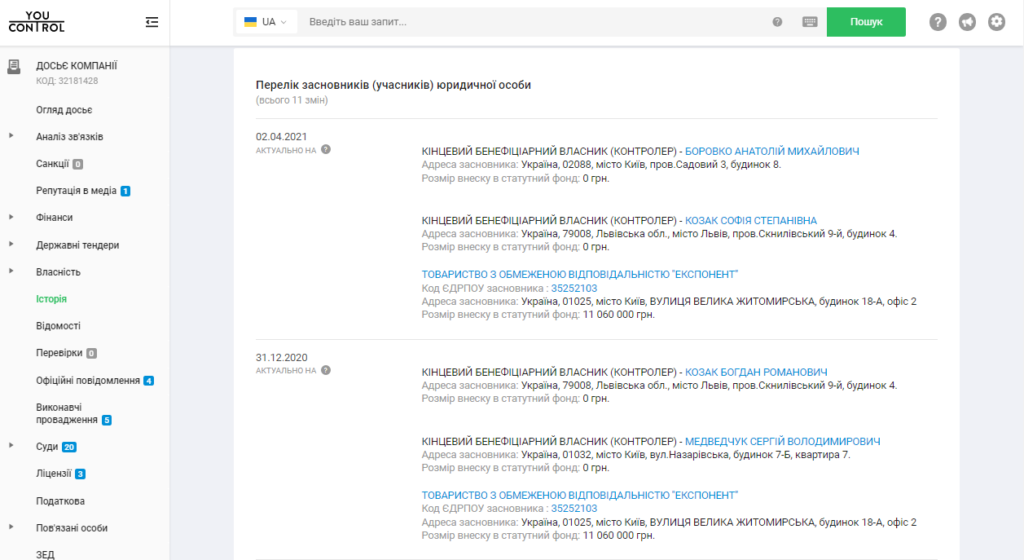Click ДОСЬЄ КОМПАНІЇ heading in sidebar
The width and height of the screenshot is (1024, 560).
(x=76, y=65)
